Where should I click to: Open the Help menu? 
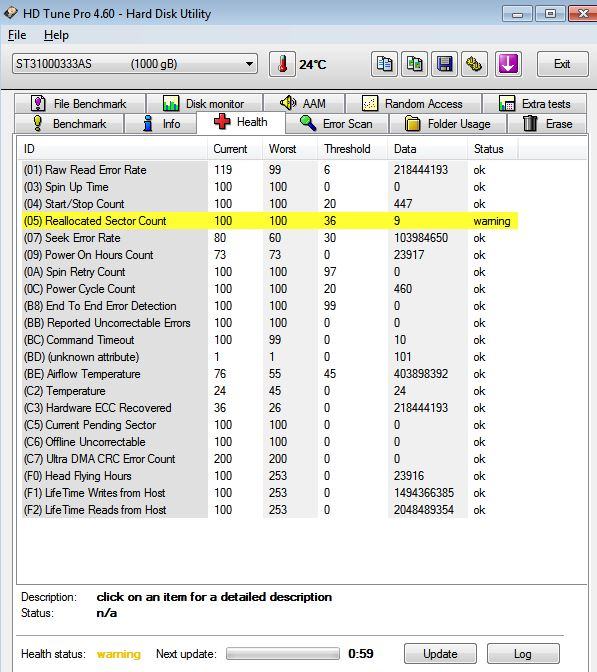coord(56,35)
